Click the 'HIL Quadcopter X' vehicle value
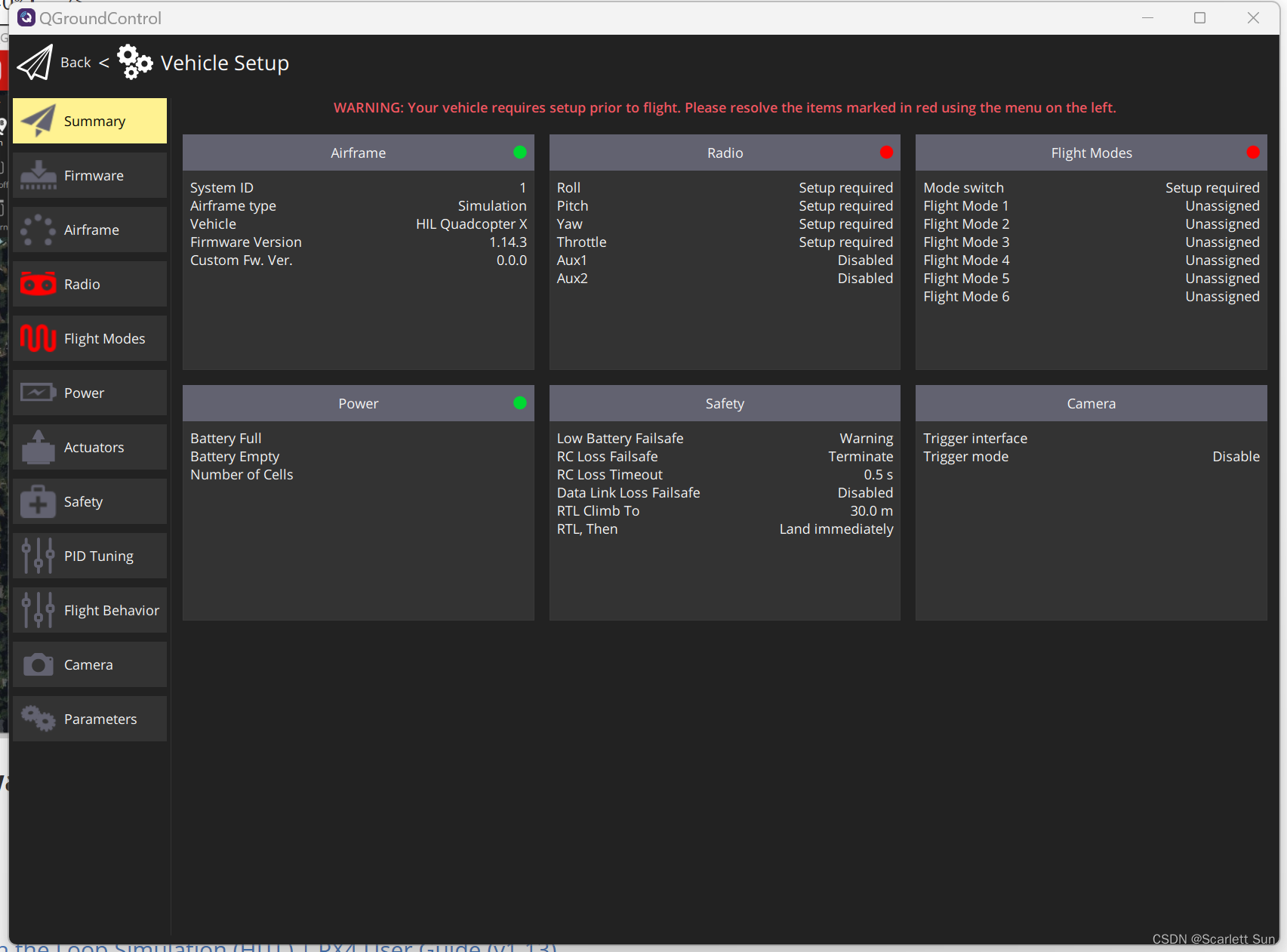Viewport: 1287px width, 952px height. point(472,224)
